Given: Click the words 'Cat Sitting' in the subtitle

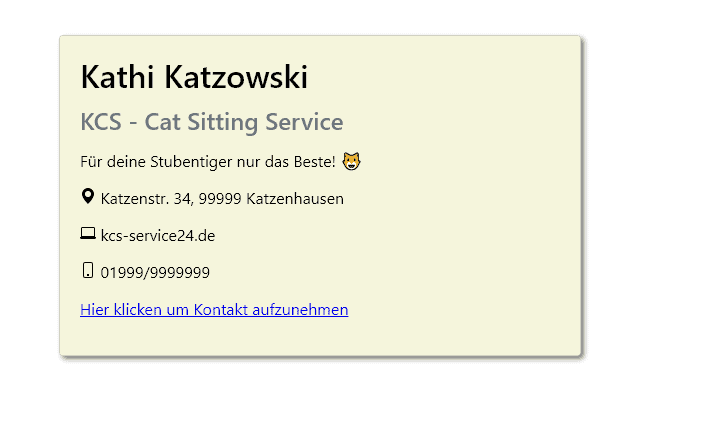Looking at the screenshot, I should click(202, 122).
